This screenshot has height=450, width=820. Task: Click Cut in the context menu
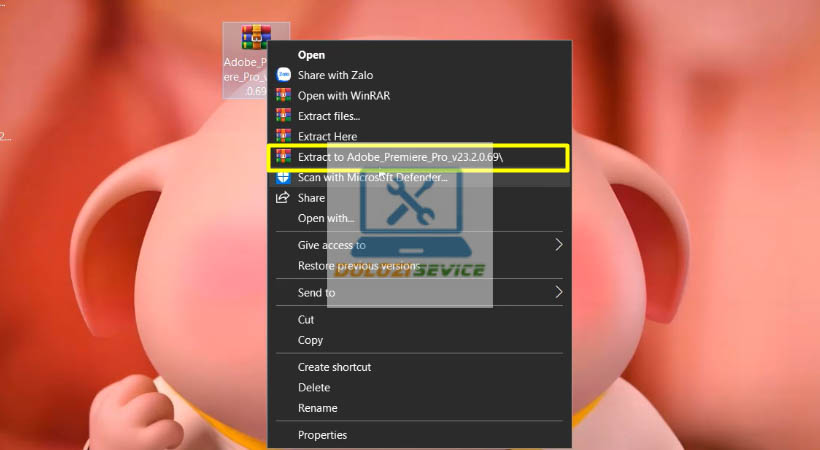point(306,320)
